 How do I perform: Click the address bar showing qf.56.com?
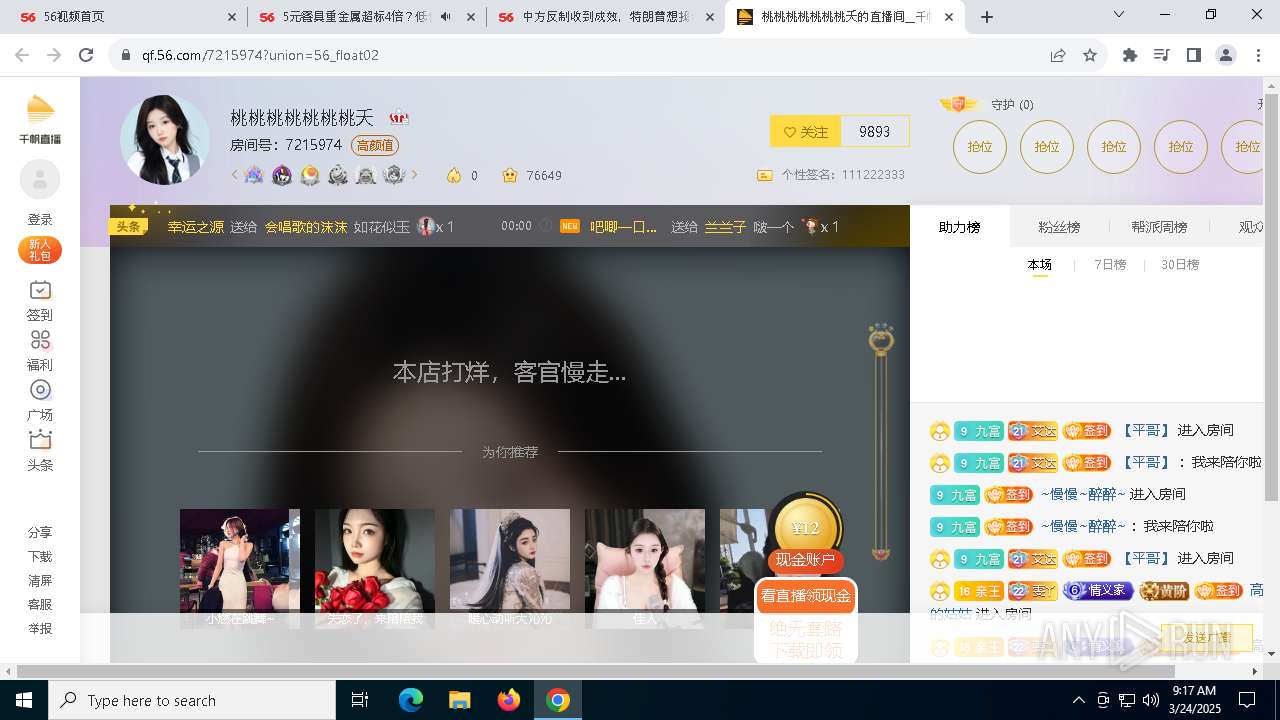575,56
